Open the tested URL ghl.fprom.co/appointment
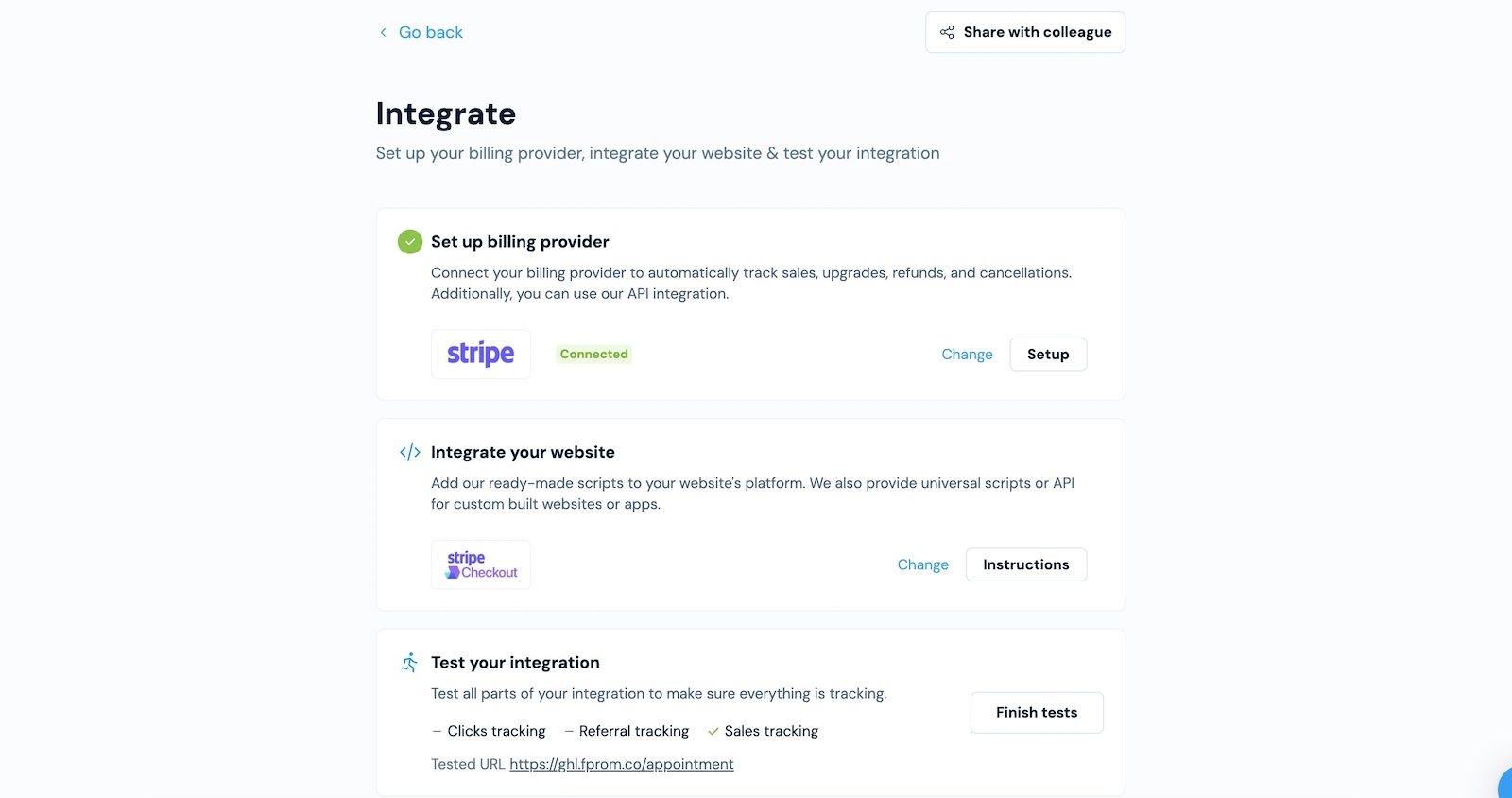1512x798 pixels. click(622, 763)
